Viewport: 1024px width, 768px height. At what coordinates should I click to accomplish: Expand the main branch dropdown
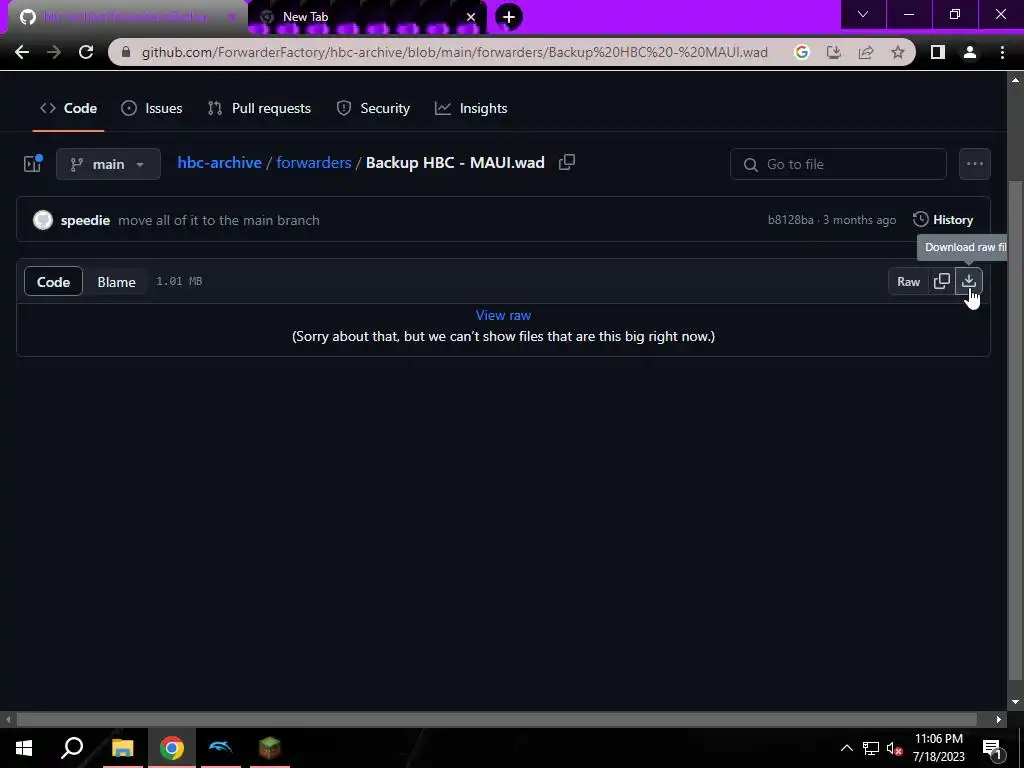pyautogui.click(x=108, y=164)
